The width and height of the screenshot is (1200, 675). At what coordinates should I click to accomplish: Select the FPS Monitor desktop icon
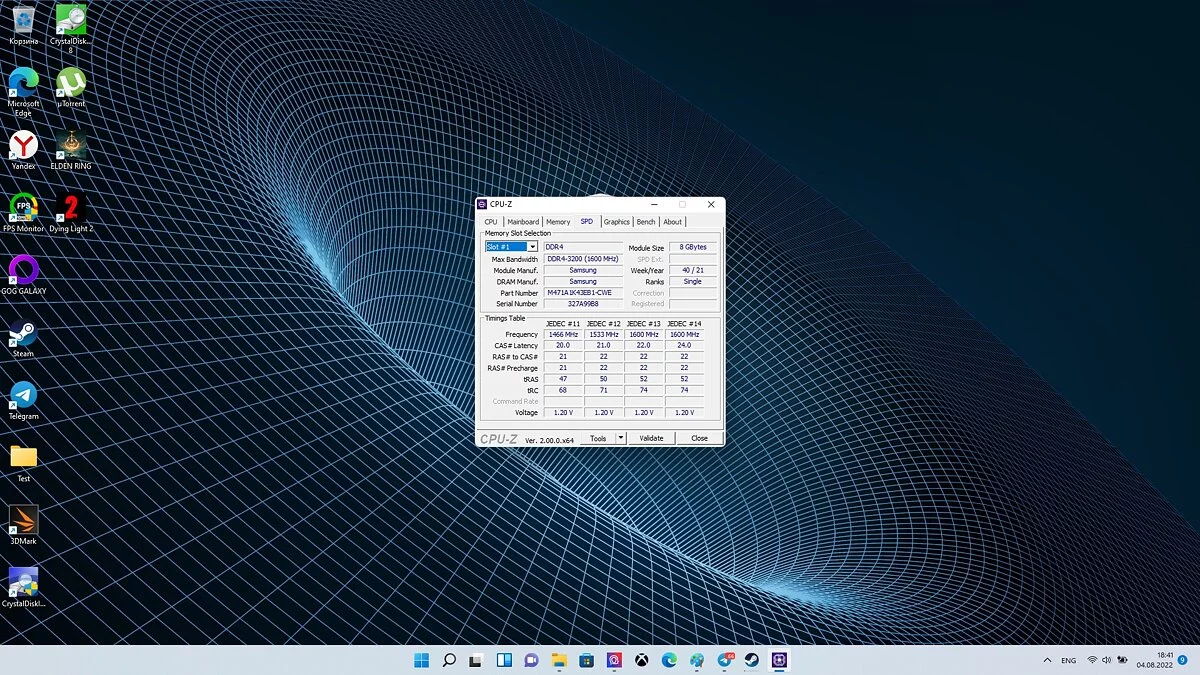[x=23, y=208]
